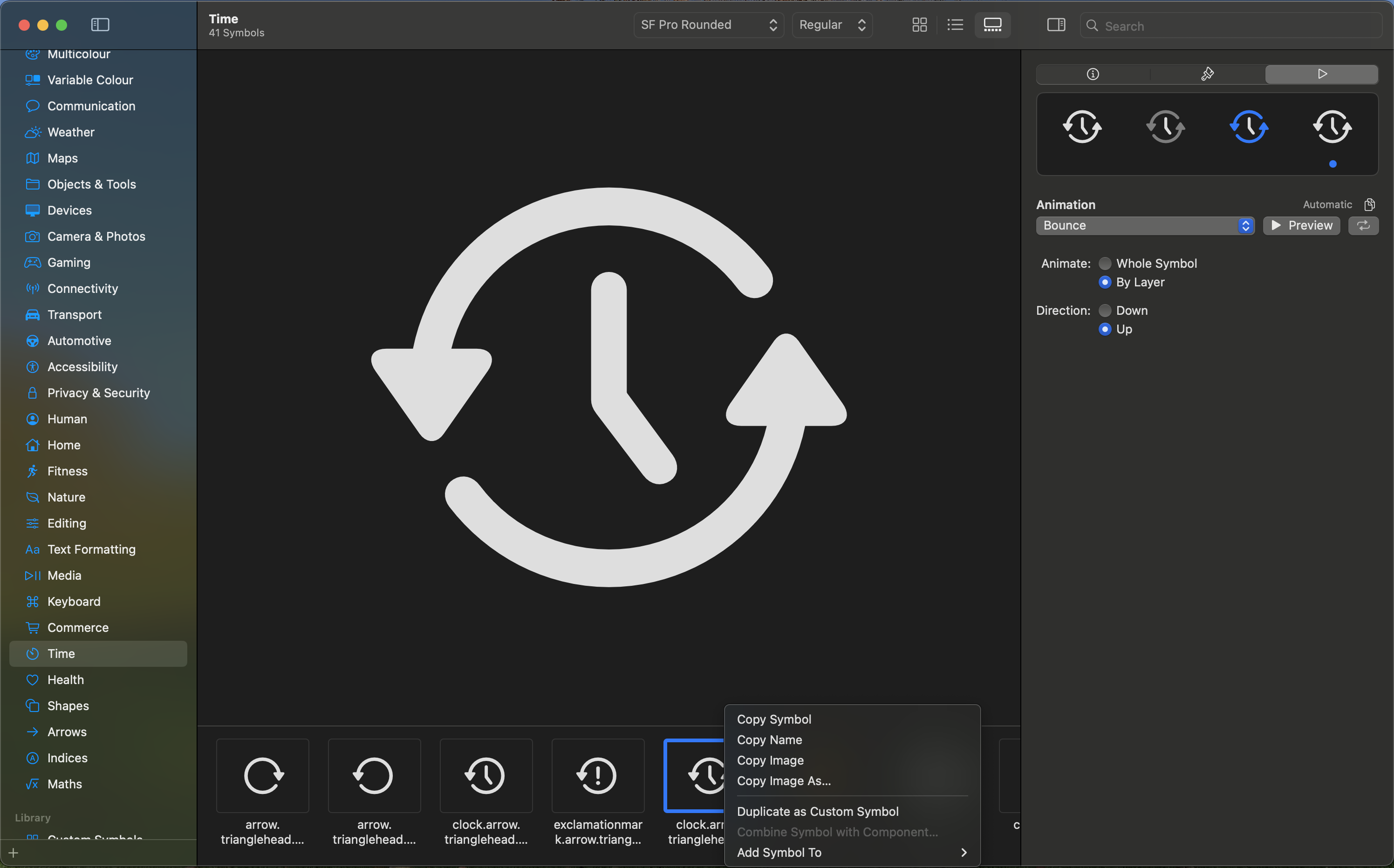Screen dimensions: 1394x868
Task: Open Keyboard category in sidebar
Action: [x=98, y=602]
